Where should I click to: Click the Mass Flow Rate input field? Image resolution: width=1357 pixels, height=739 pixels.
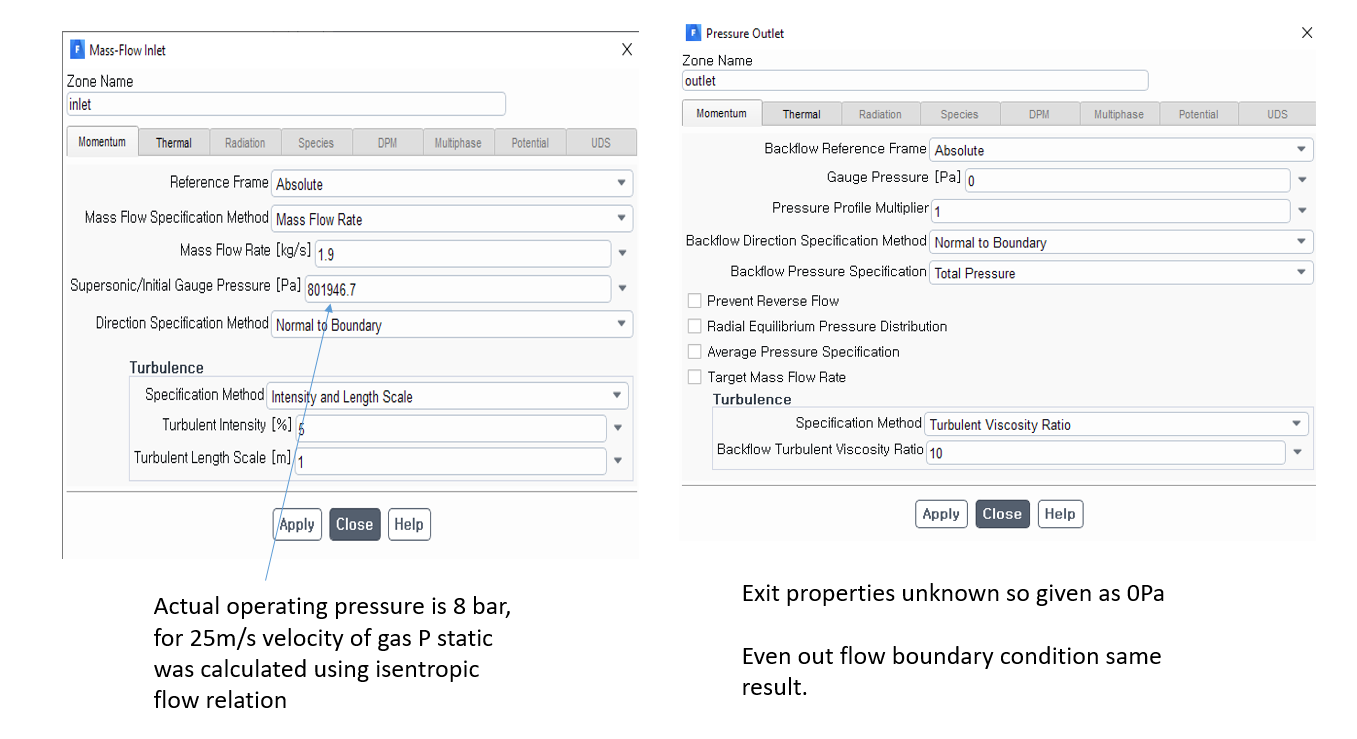tap(461, 254)
